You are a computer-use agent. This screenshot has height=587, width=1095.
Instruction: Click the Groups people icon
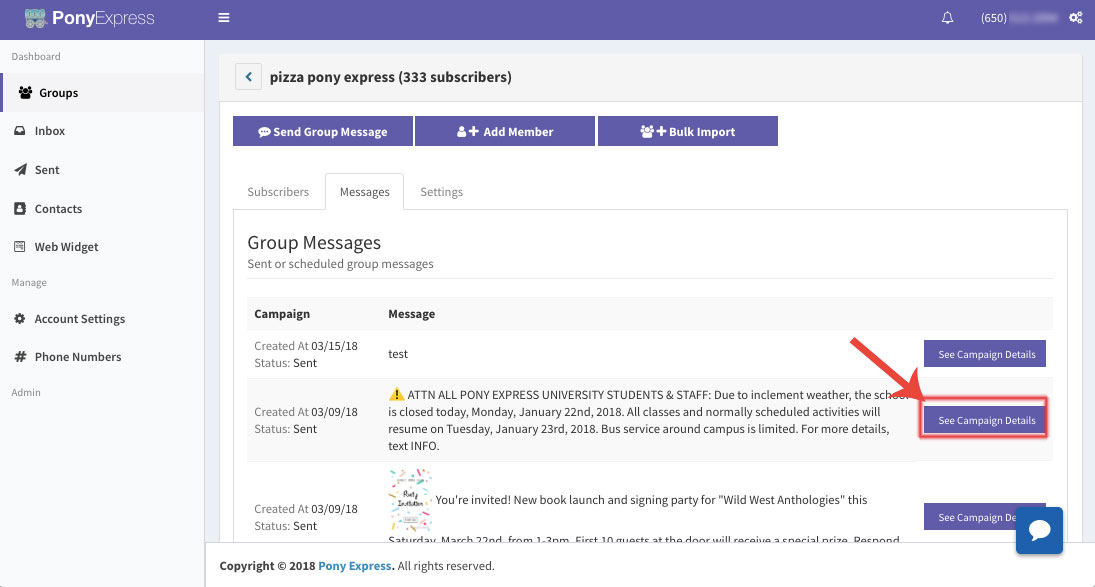point(25,92)
